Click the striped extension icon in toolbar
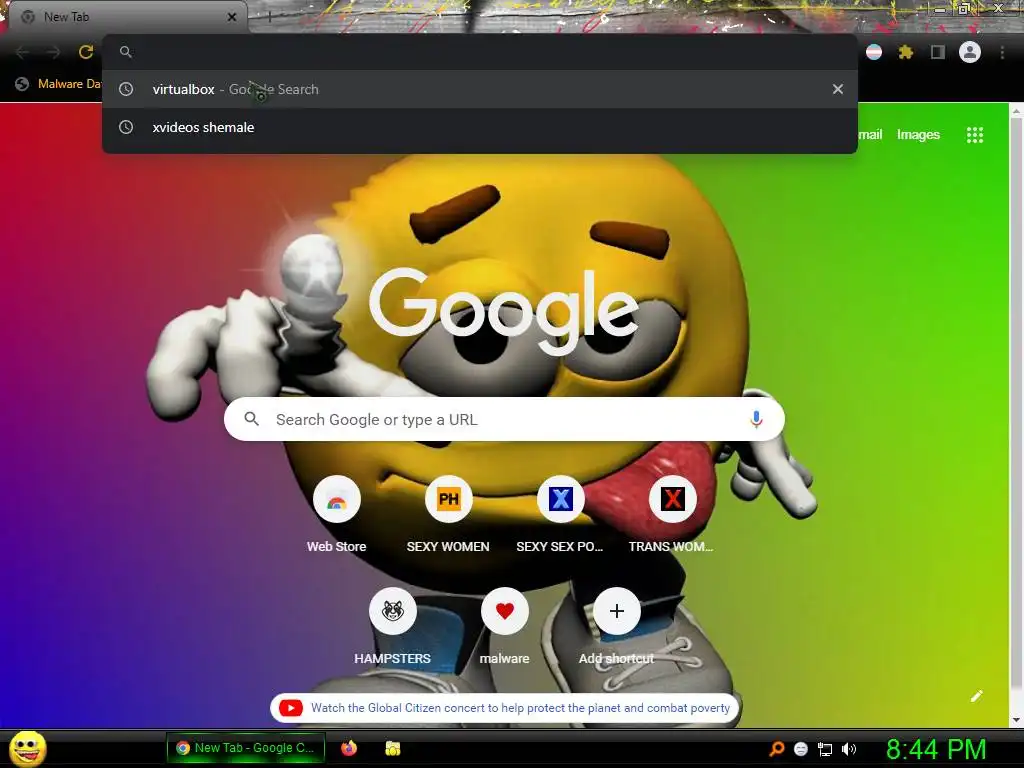 tap(874, 52)
